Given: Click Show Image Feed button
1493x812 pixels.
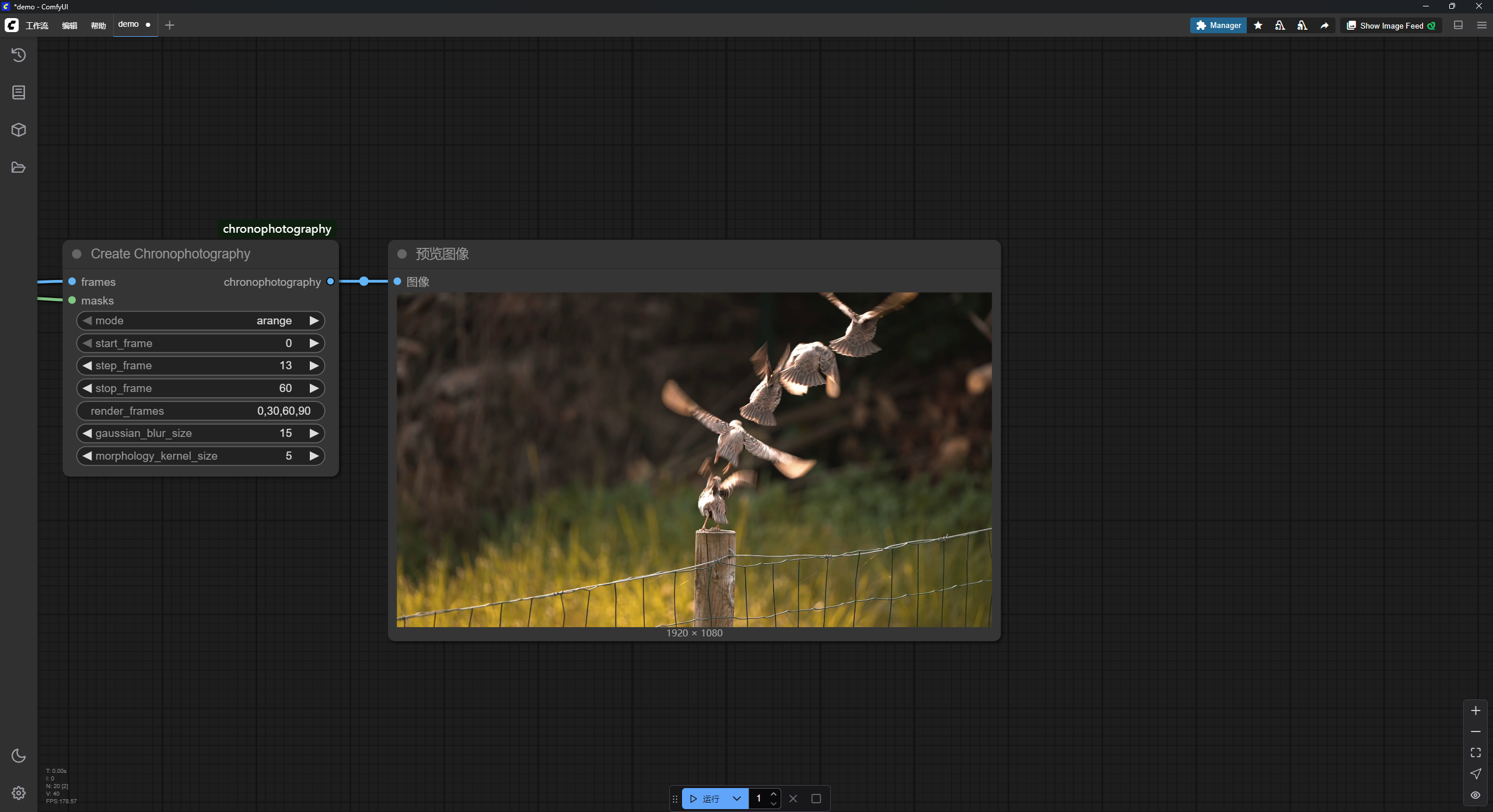Looking at the screenshot, I should click(x=1391, y=26).
